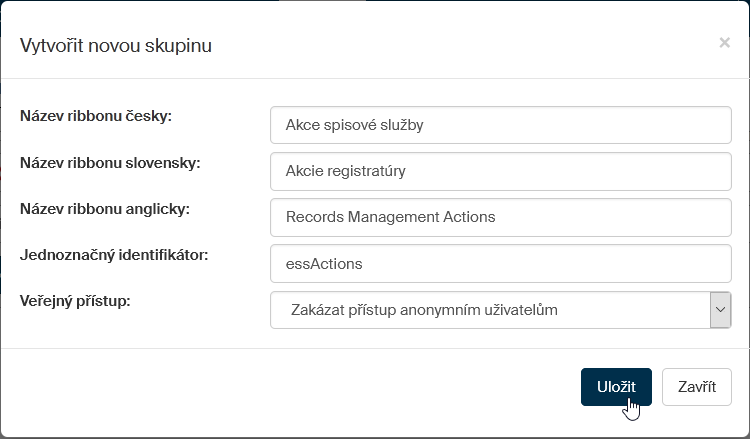The image size is (750, 439).
Task: Click on 'Akce spisové služby' text
Action: [355, 125]
